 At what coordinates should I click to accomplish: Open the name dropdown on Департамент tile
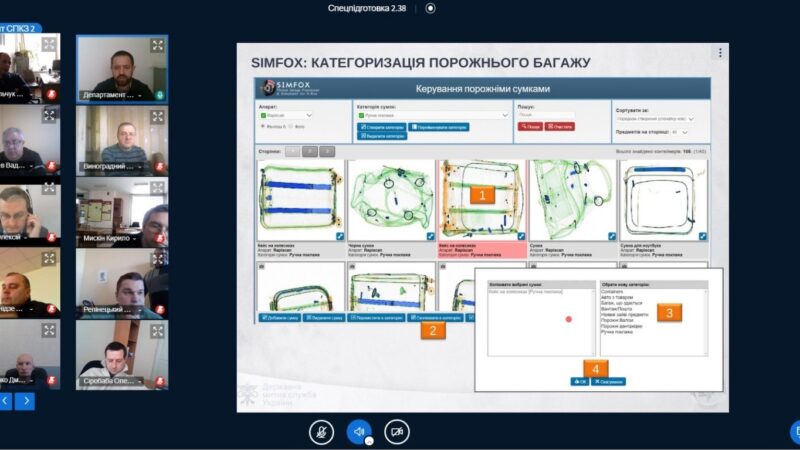(140, 95)
